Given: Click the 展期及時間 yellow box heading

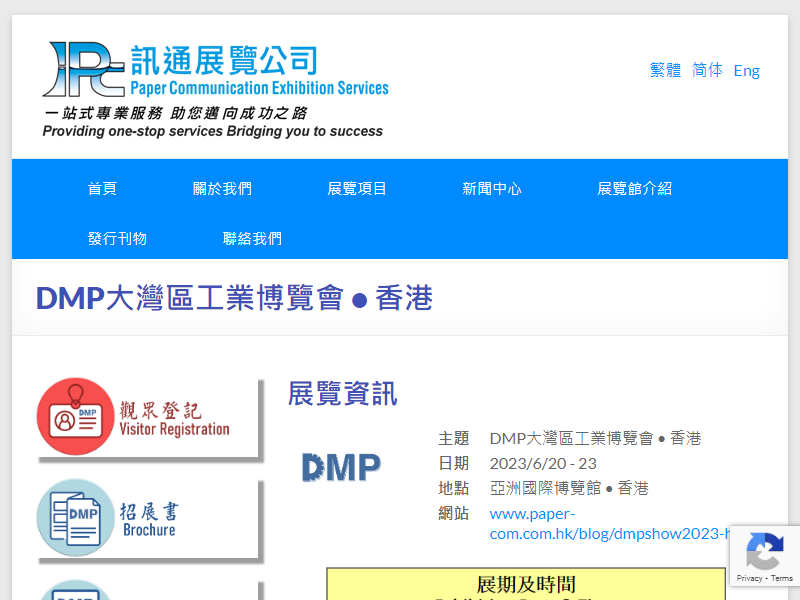Looking at the screenshot, I should [526, 585].
